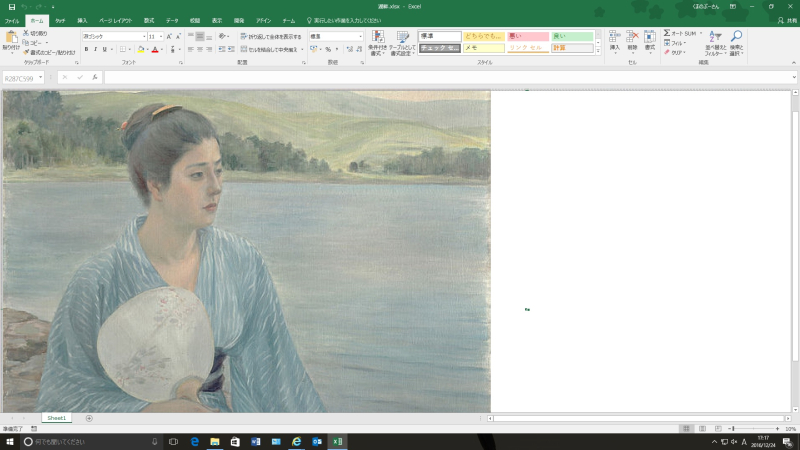
Task: Cut the selection with the scissors icon
Action: tap(26, 33)
